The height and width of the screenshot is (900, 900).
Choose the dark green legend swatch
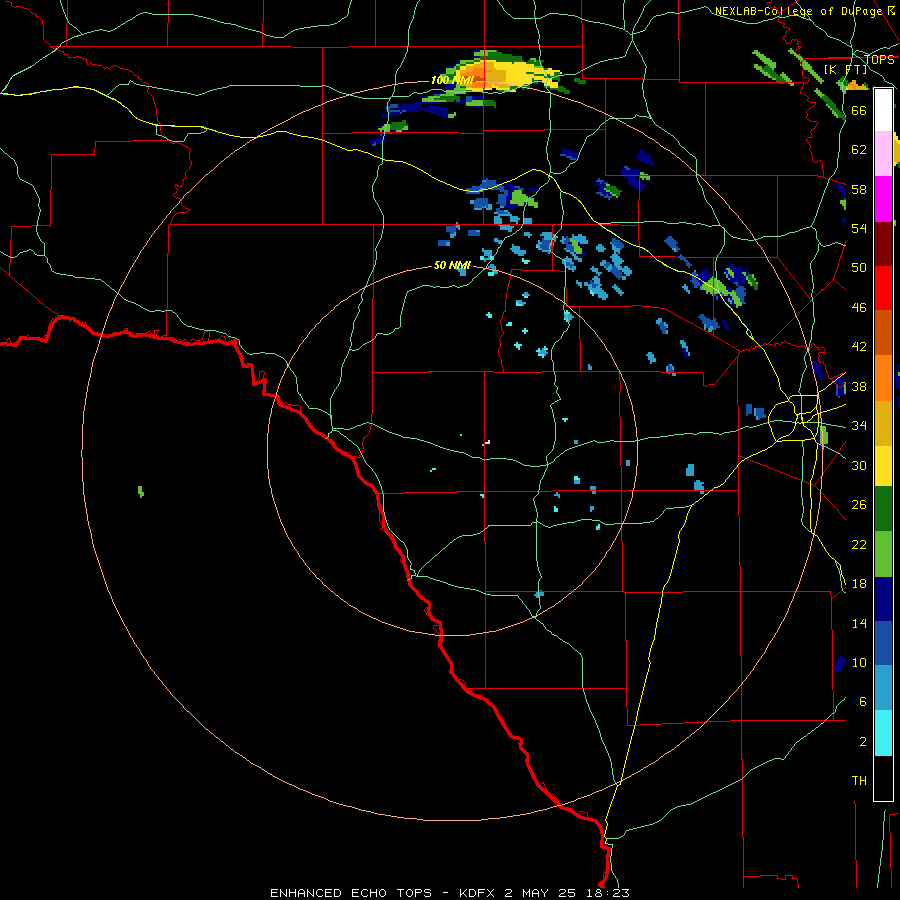(883, 509)
